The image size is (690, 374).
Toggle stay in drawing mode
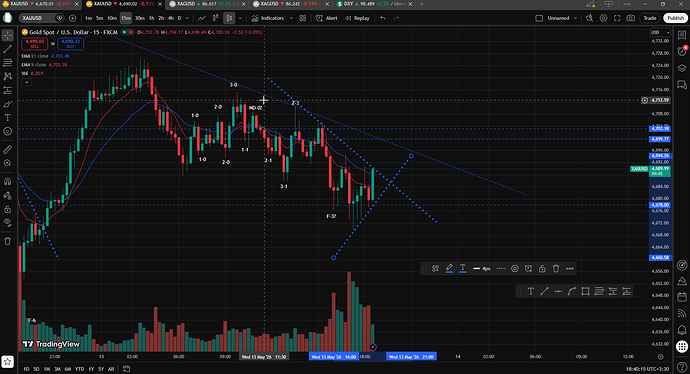[7, 195]
